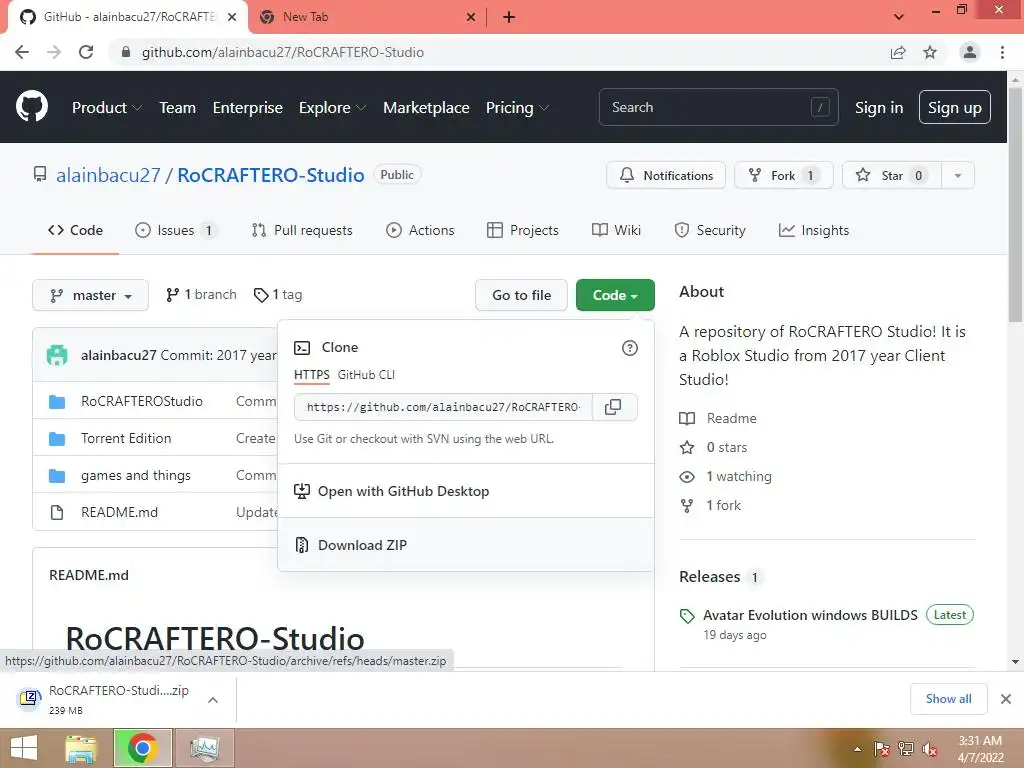This screenshot has height=768, width=1024.
Task: Expand the Pricing menu
Action: [517, 108]
